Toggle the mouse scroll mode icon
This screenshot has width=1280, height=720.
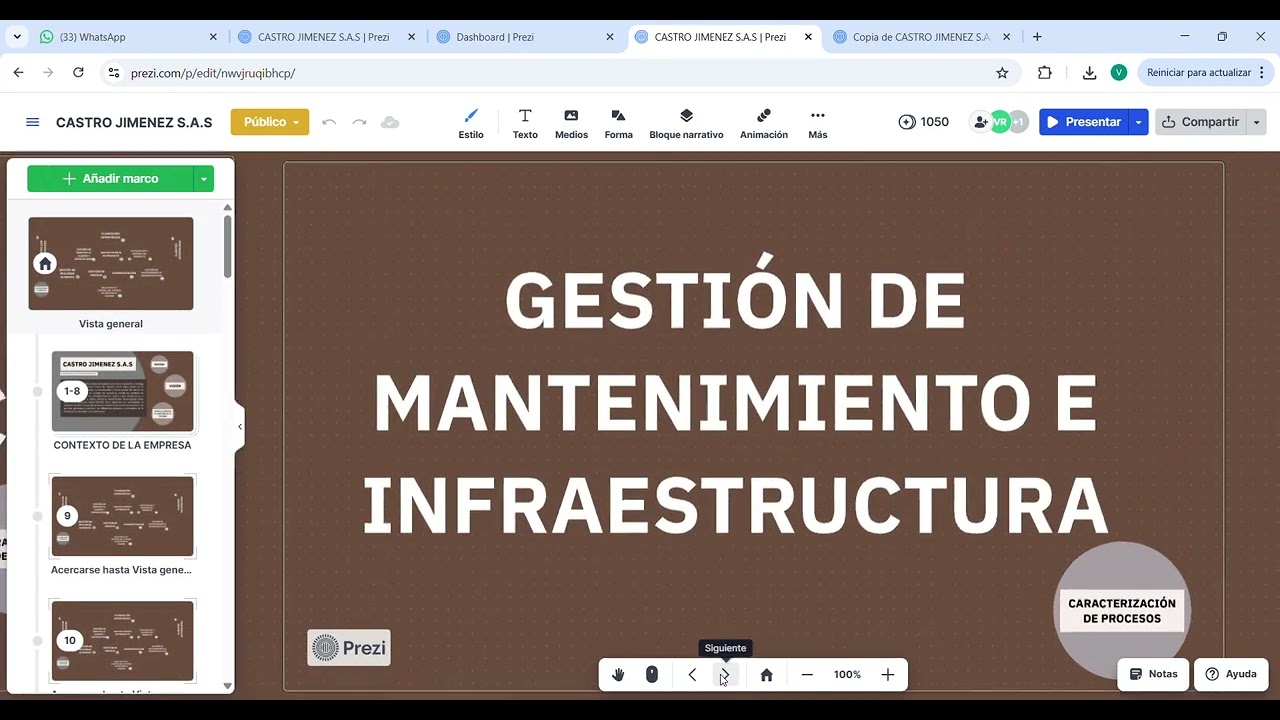pyautogui.click(x=652, y=675)
